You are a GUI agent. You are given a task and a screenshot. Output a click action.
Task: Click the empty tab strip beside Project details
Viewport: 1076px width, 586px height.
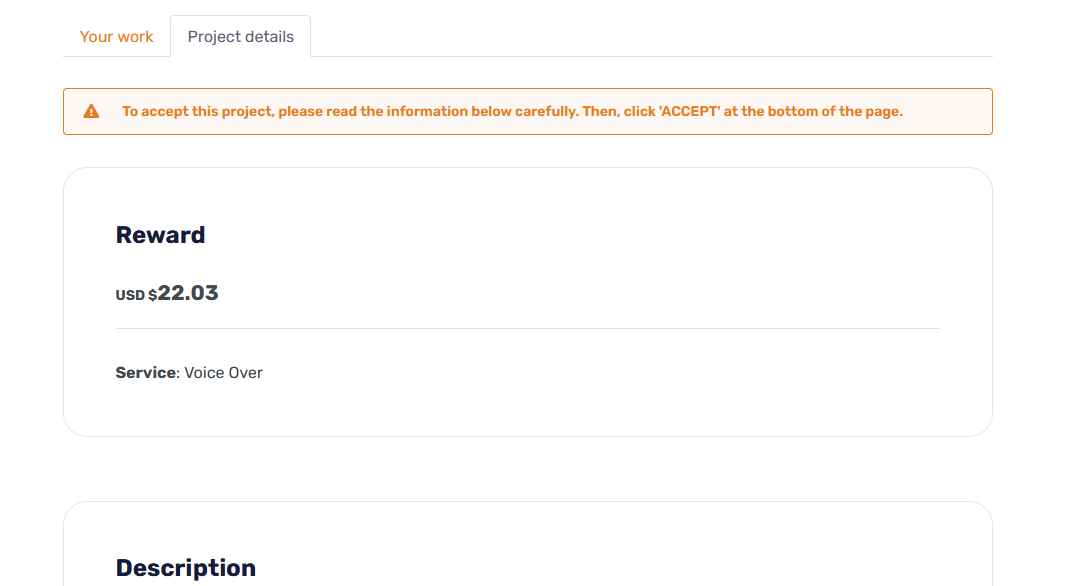[x=650, y=37]
